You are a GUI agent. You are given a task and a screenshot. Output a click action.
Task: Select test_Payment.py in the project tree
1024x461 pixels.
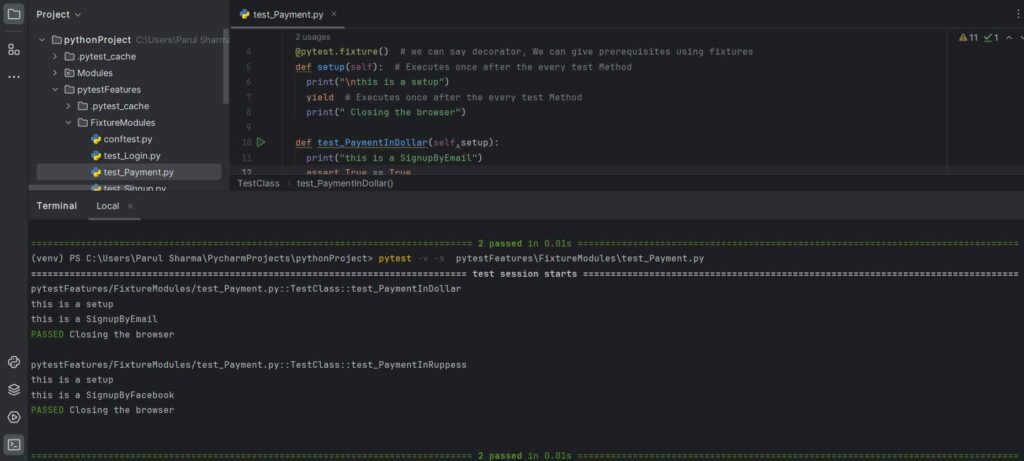(129, 172)
